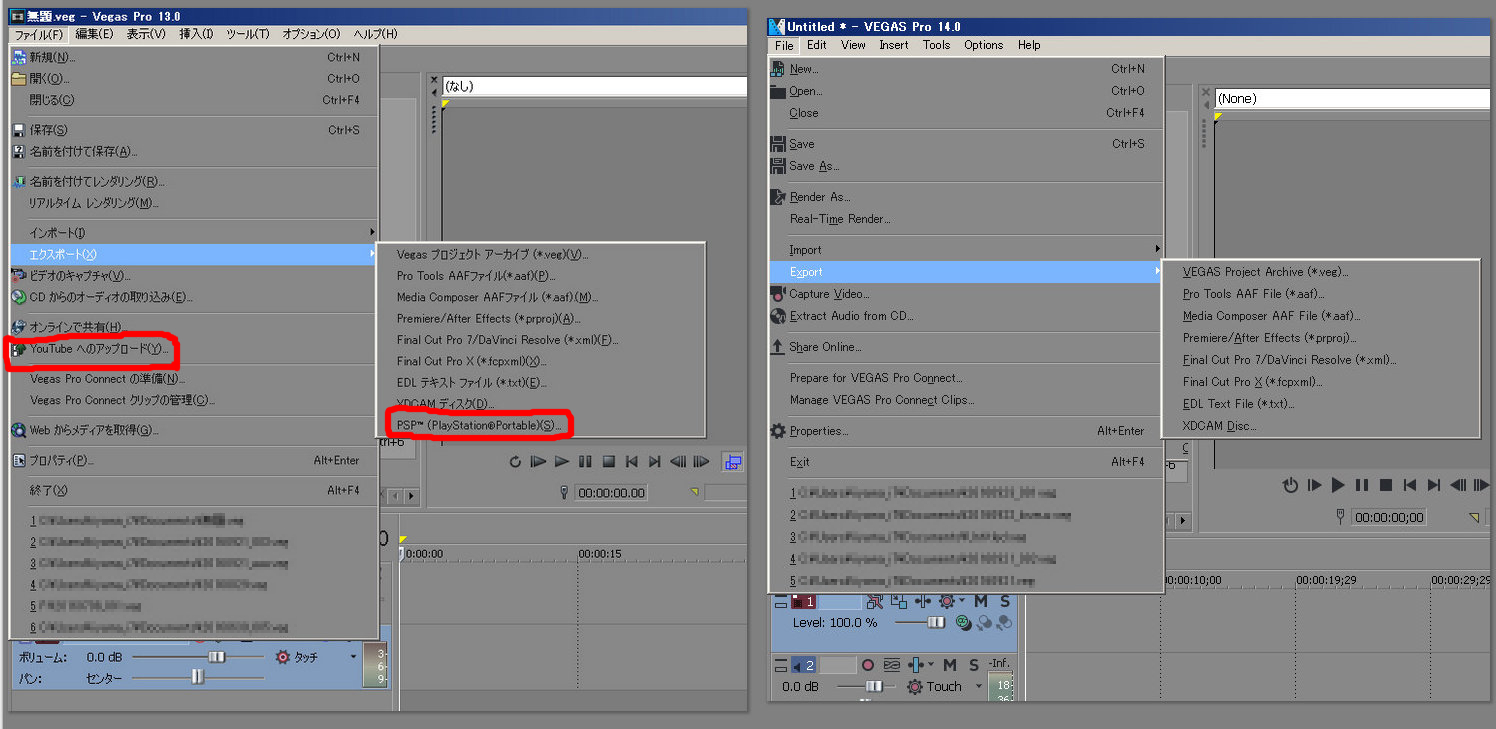This screenshot has width=1496, height=729.
Task: Click the 00:00:15 ruler mark in Vegas 13 timeline
Action: pyautogui.click(x=600, y=553)
